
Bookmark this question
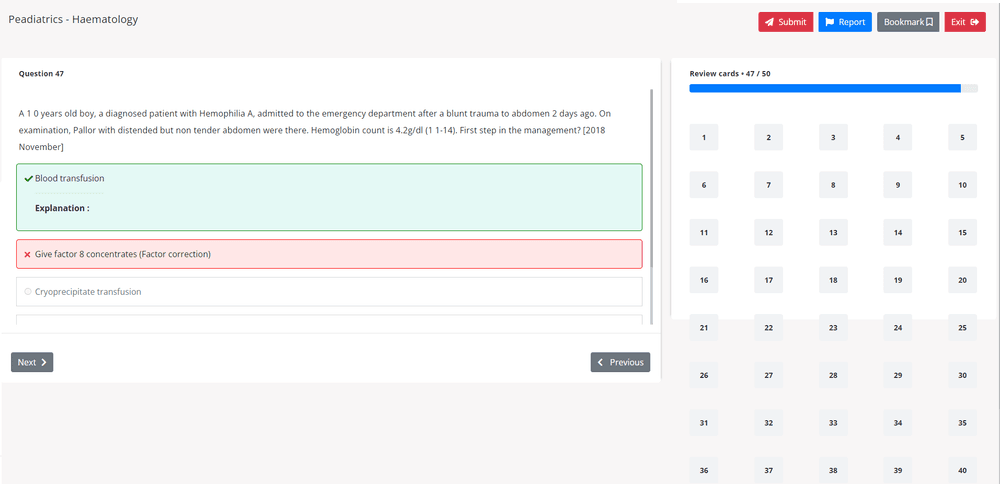pos(908,22)
